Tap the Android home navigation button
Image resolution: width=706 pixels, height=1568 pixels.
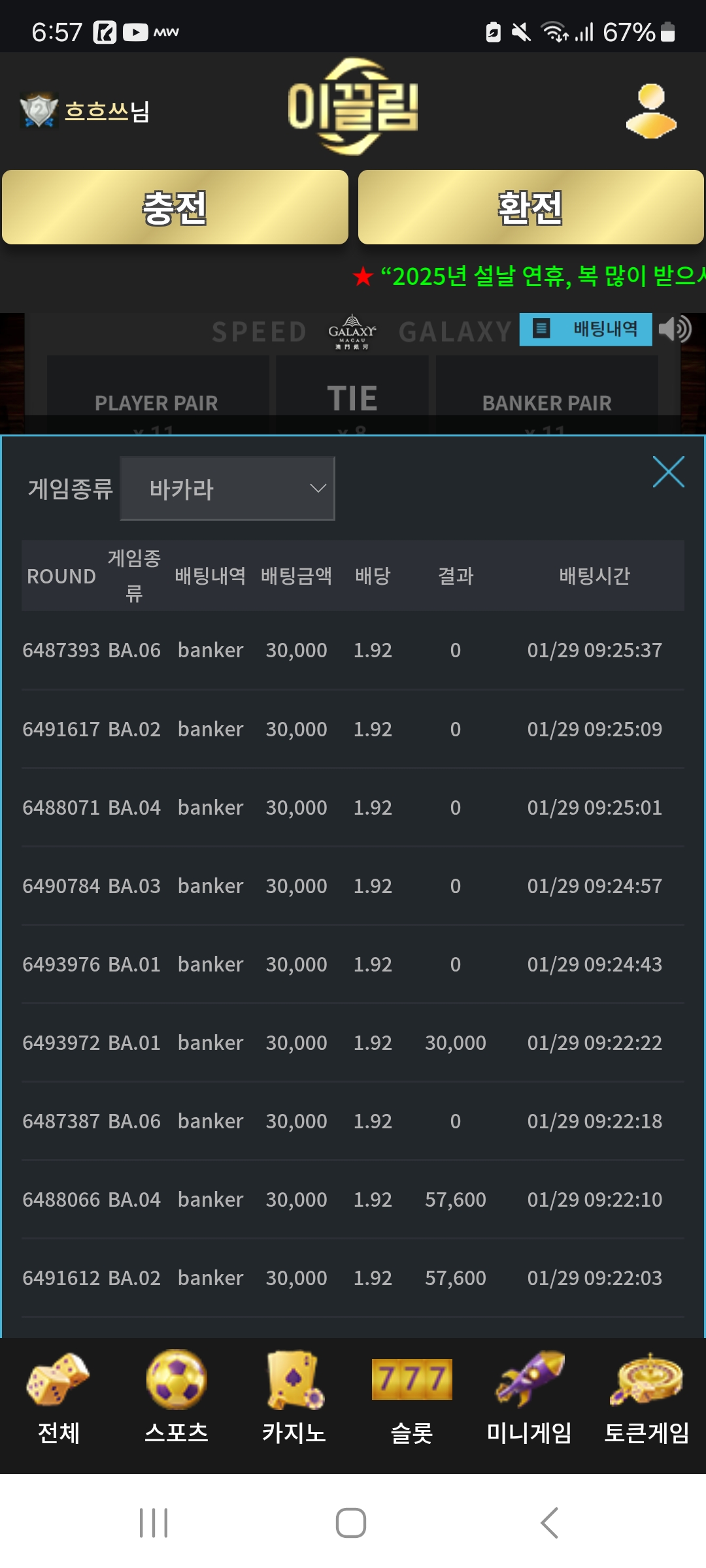point(351,1523)
